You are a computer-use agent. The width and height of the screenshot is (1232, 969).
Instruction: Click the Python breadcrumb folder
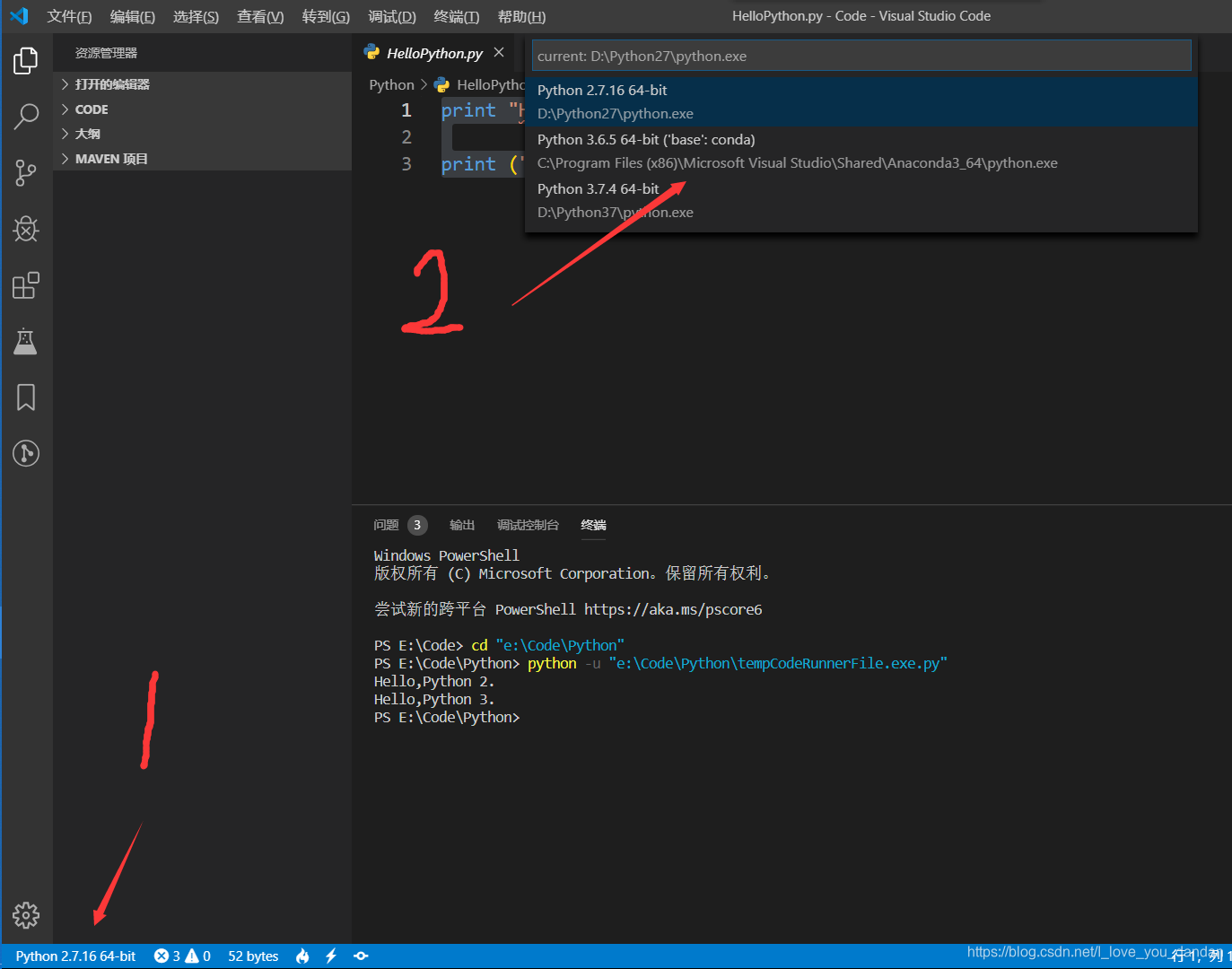click(392, 84)
